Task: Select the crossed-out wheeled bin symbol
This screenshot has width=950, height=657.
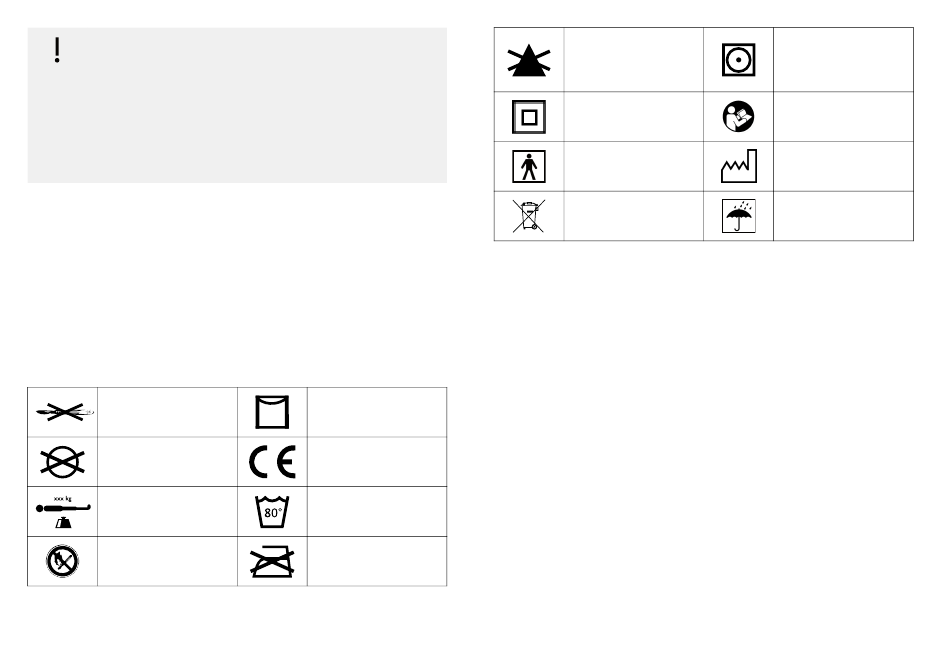Action: point(529,216)
